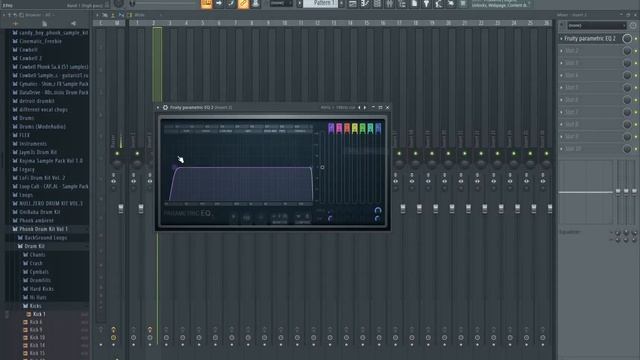Select empty Slot 8 in mixer

coord(590,124)
